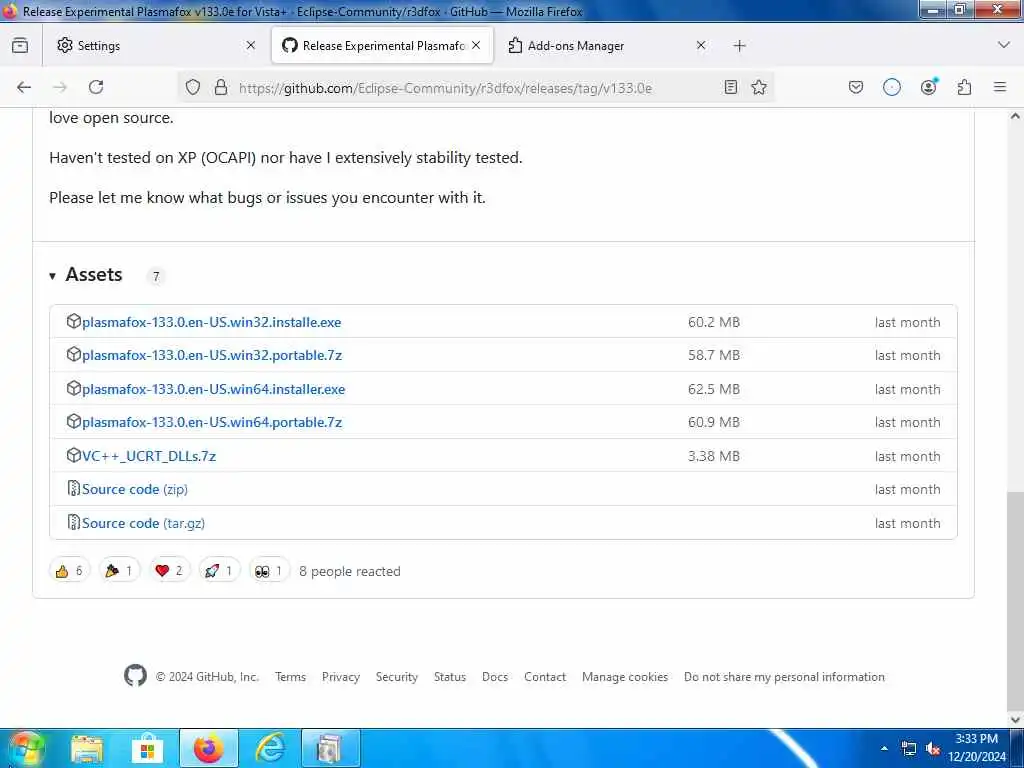Click file icon beside Source code (tar.gz)
This screenshot has width=1024, height=768.
[74, 522]
